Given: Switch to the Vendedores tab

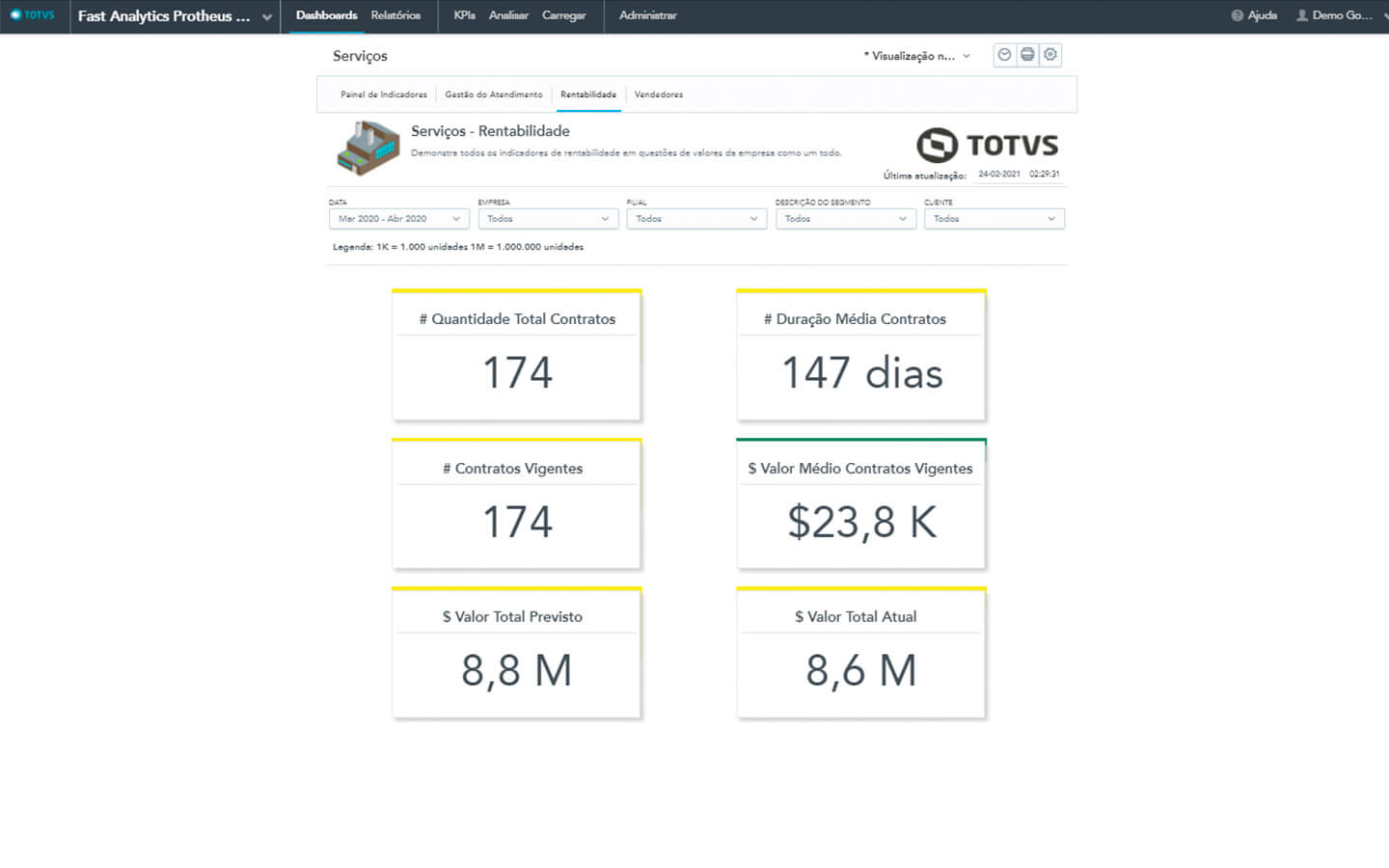Looking at the screenshot, I should (658, 95).
